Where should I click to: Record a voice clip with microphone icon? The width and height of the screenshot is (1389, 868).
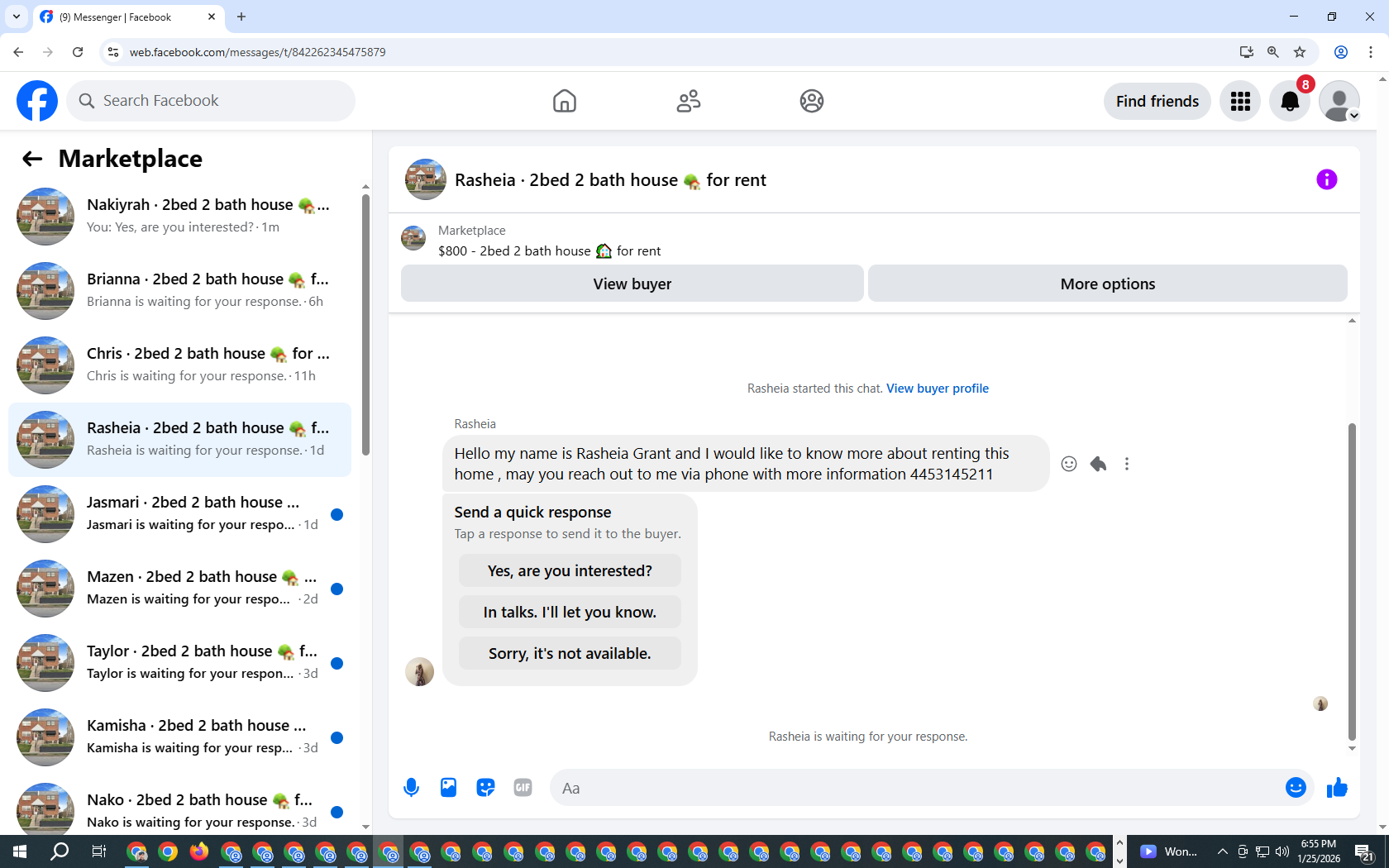click(411, 788)
